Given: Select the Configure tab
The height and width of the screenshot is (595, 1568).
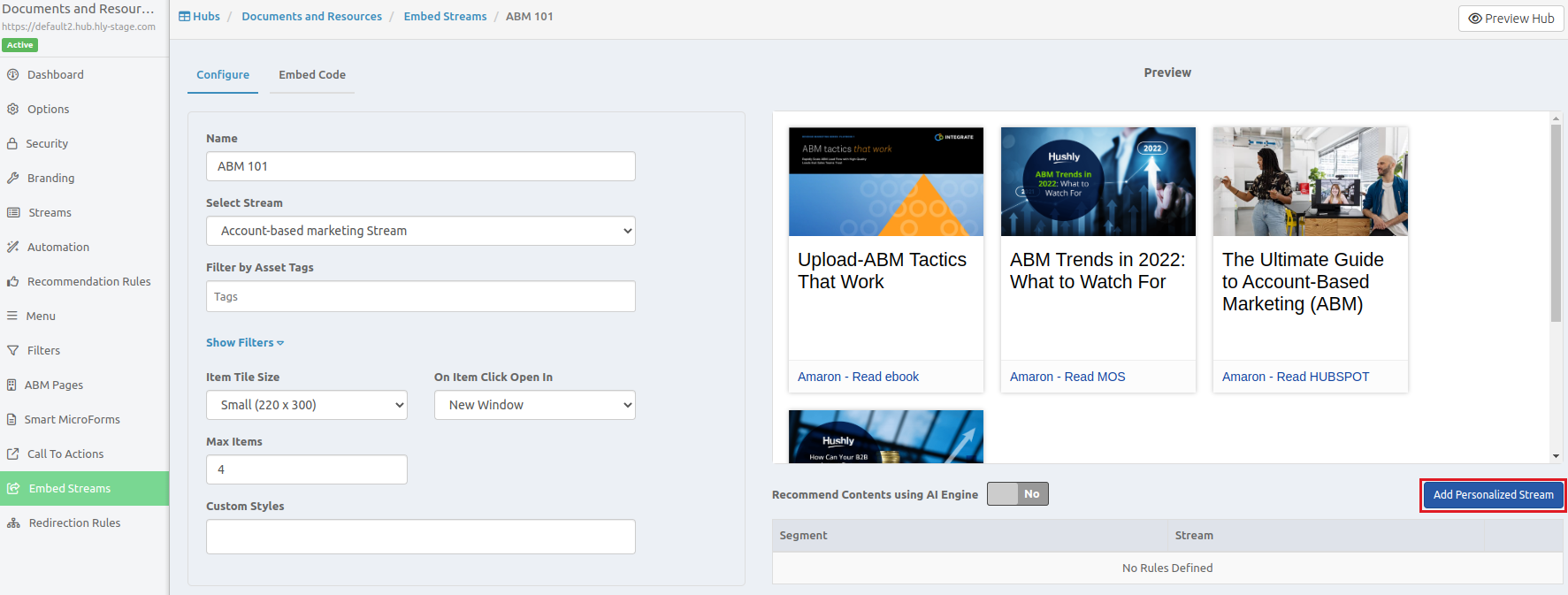Looking at the screenshot, I should (x=223, y=75).
